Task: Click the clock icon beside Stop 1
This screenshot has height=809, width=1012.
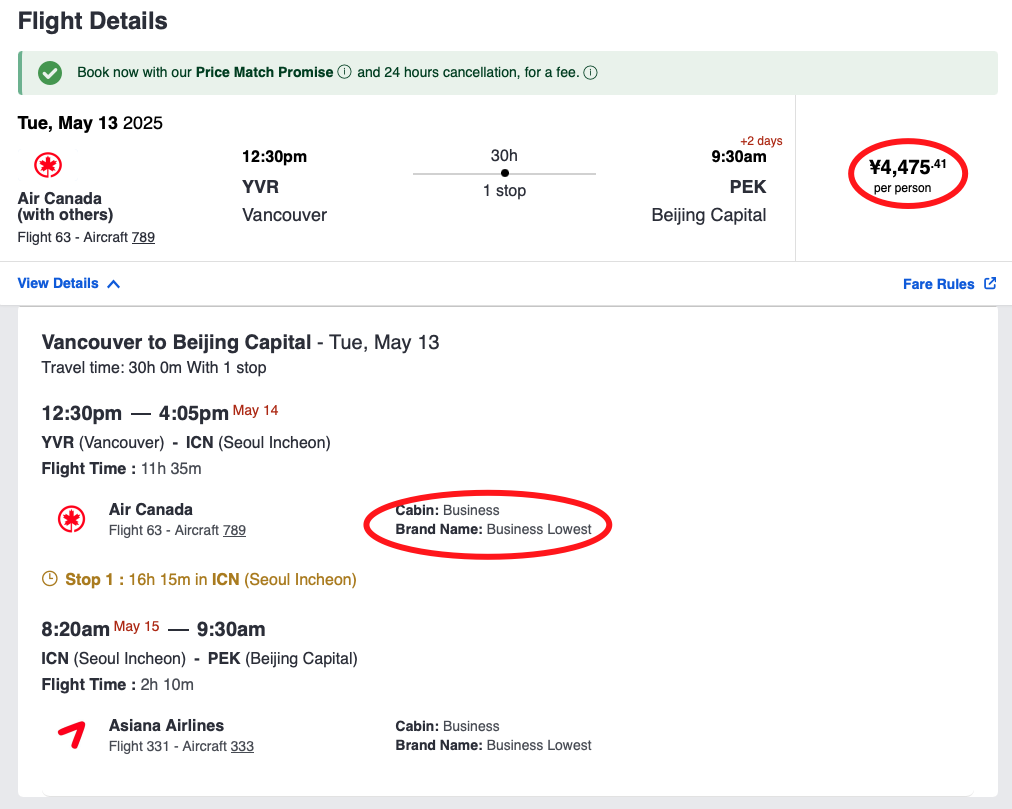Action: (49, 579)
